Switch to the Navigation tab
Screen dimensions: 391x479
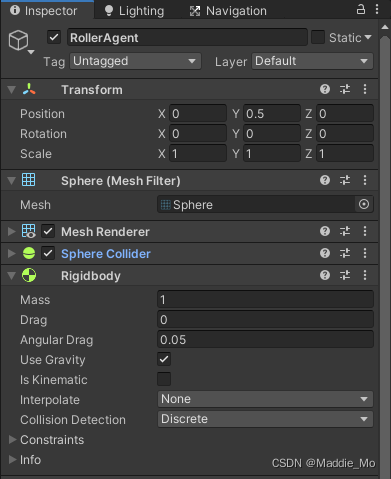[x=228, y=11]
